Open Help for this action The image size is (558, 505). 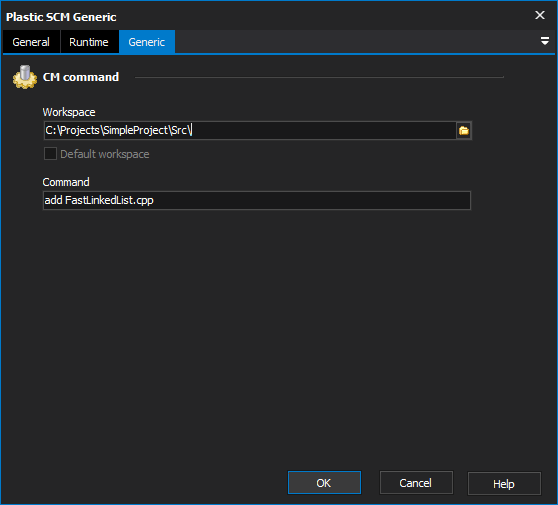(504, 483)
